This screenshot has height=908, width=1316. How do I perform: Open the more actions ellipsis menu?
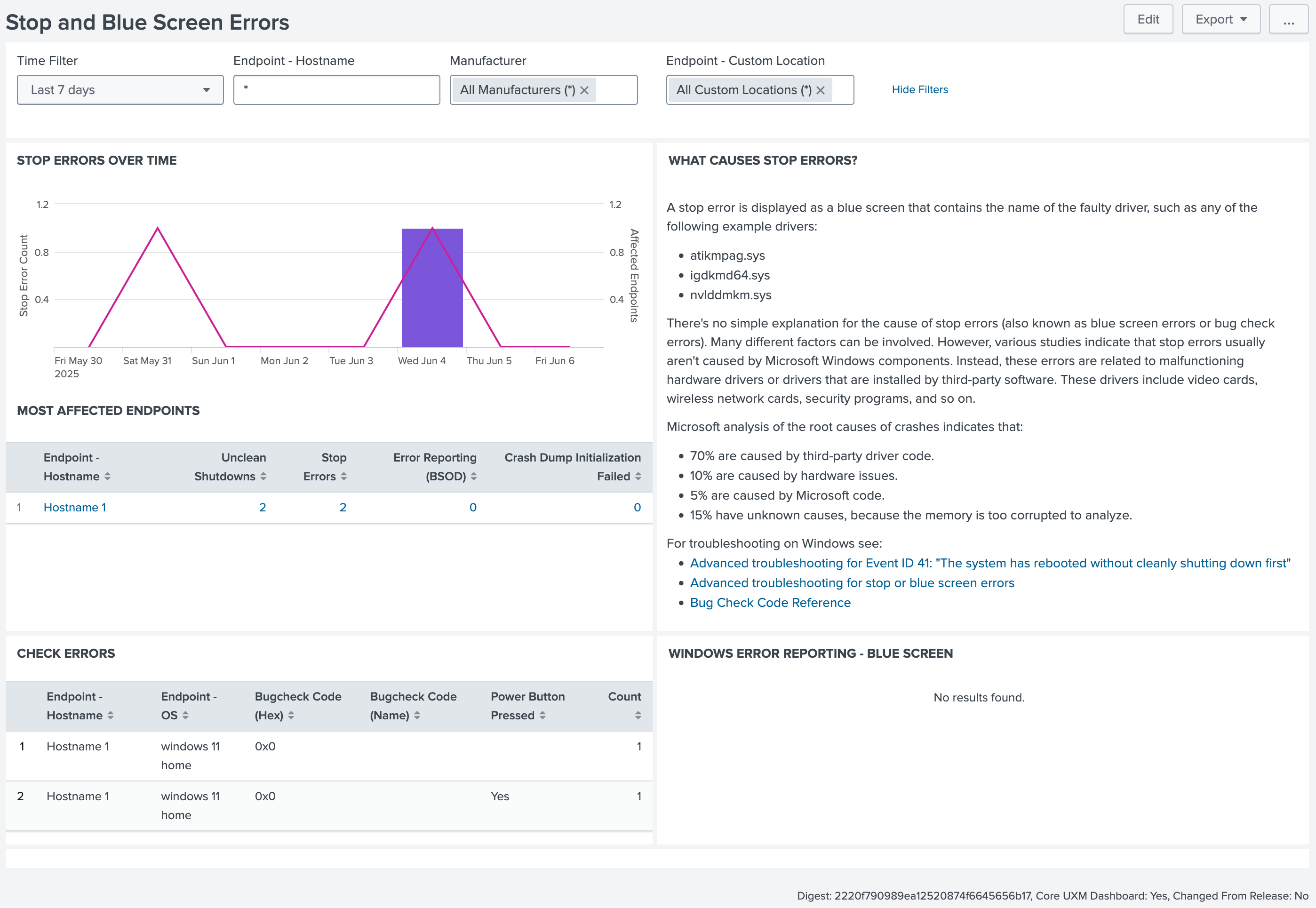pyautogui.click(x=1288, y=19)
